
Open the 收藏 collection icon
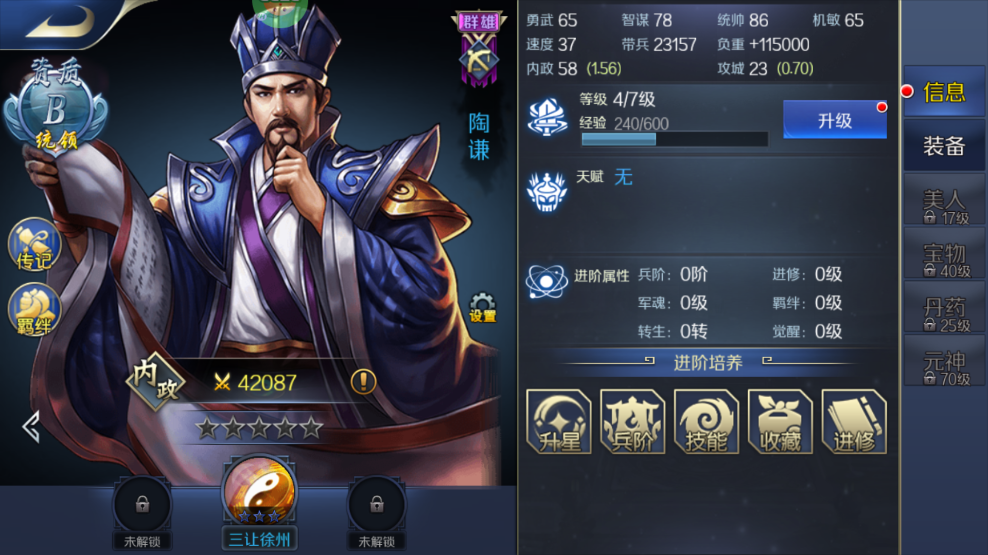pyautogui.click(x=780, y=421)
